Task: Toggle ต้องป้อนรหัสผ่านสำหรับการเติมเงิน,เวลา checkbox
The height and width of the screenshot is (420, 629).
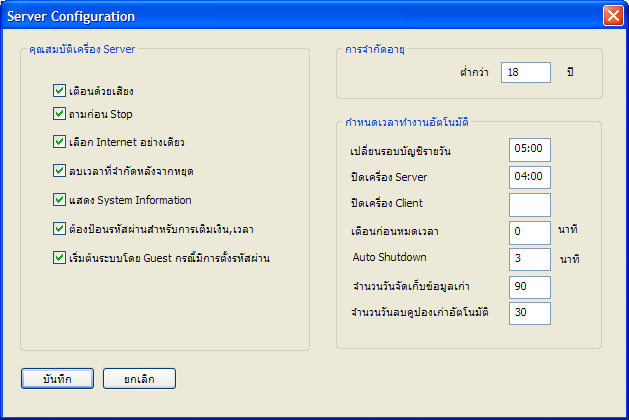Action: (59, 229)
